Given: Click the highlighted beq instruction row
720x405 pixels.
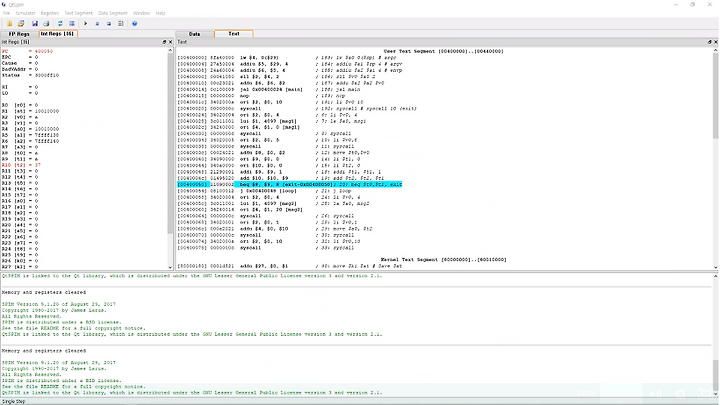Looking at the screenshot, I should pyautogui.click(x=289, y=184).
